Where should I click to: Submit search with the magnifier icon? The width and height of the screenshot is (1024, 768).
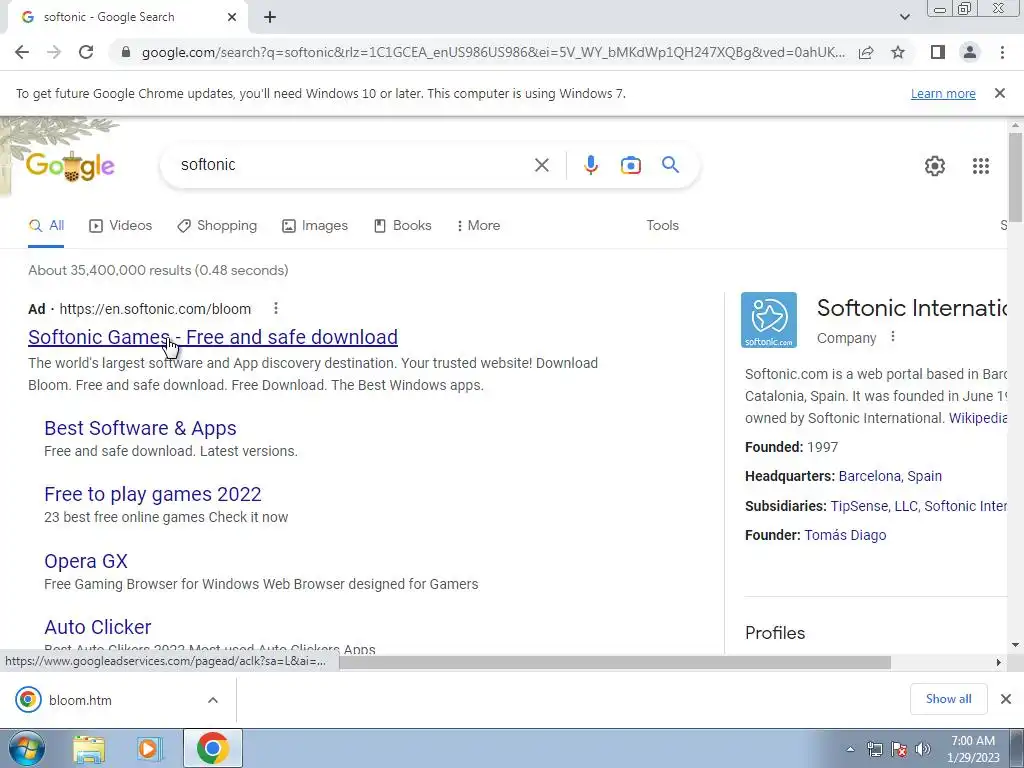point(670,165)
